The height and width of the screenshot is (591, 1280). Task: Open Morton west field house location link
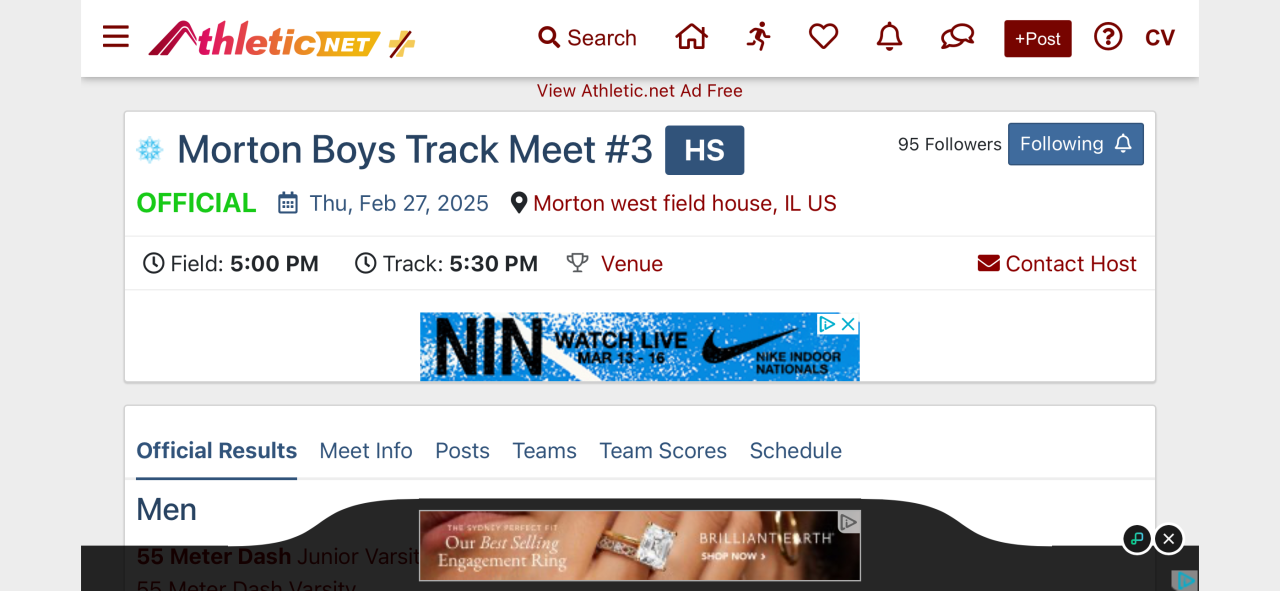(684, 204)
